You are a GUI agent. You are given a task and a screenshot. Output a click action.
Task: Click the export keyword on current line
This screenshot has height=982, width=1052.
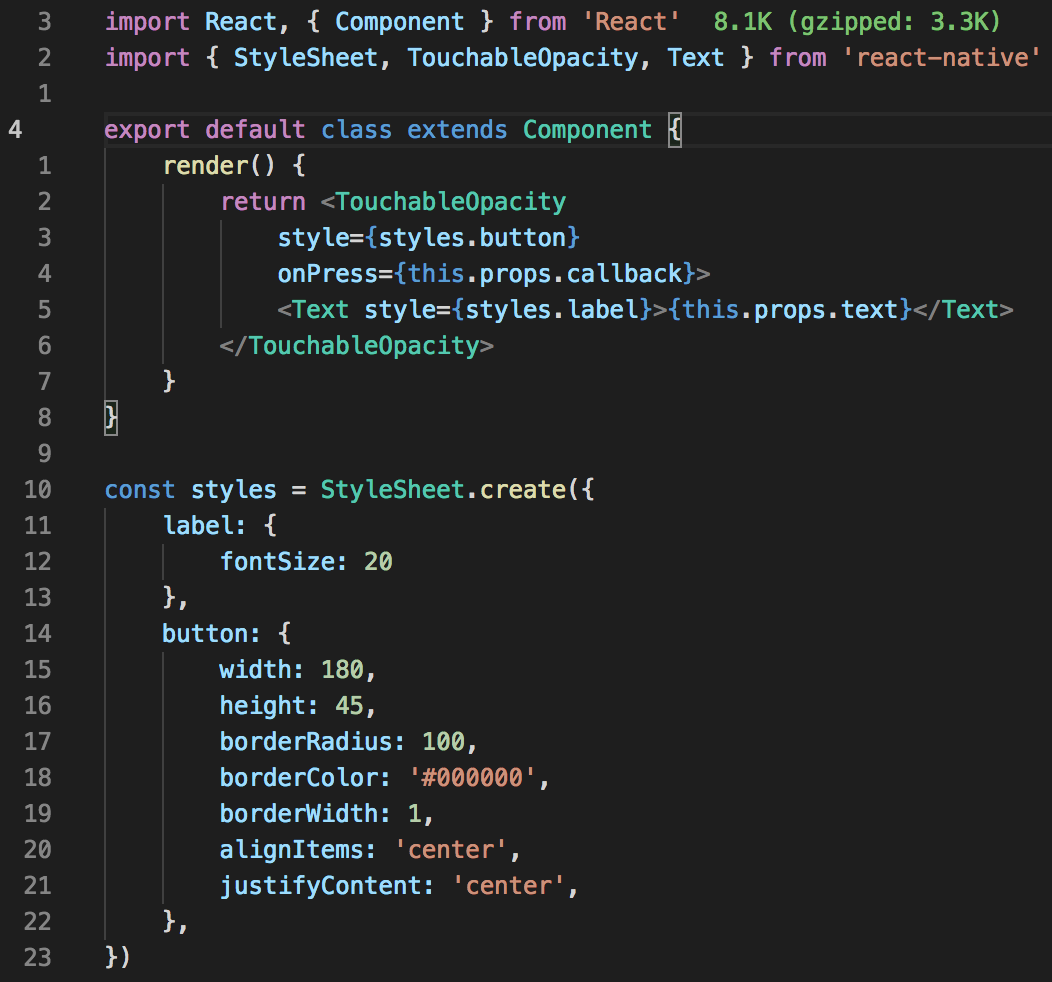148,130
